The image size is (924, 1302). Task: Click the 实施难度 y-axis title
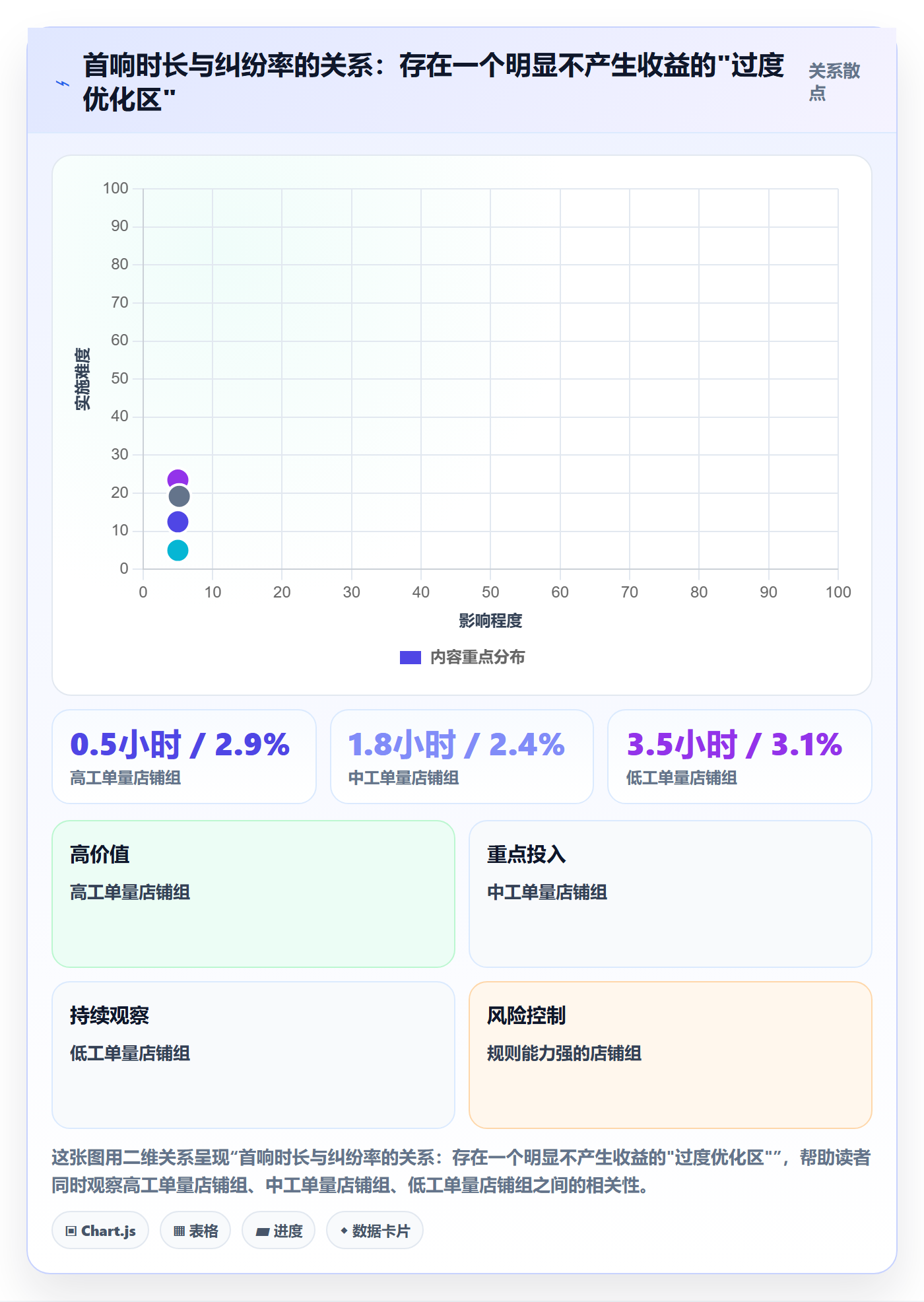(x=82, y=379)
